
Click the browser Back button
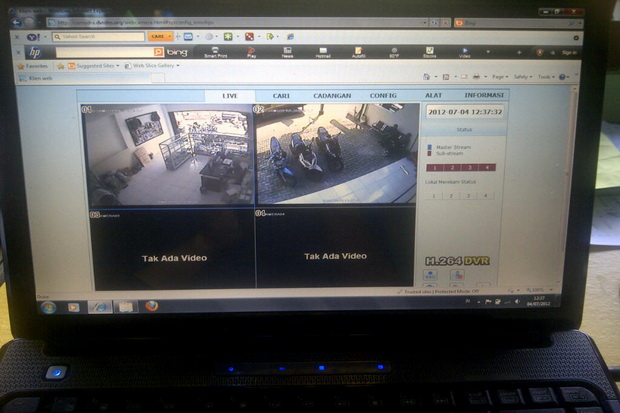[17, 23]
